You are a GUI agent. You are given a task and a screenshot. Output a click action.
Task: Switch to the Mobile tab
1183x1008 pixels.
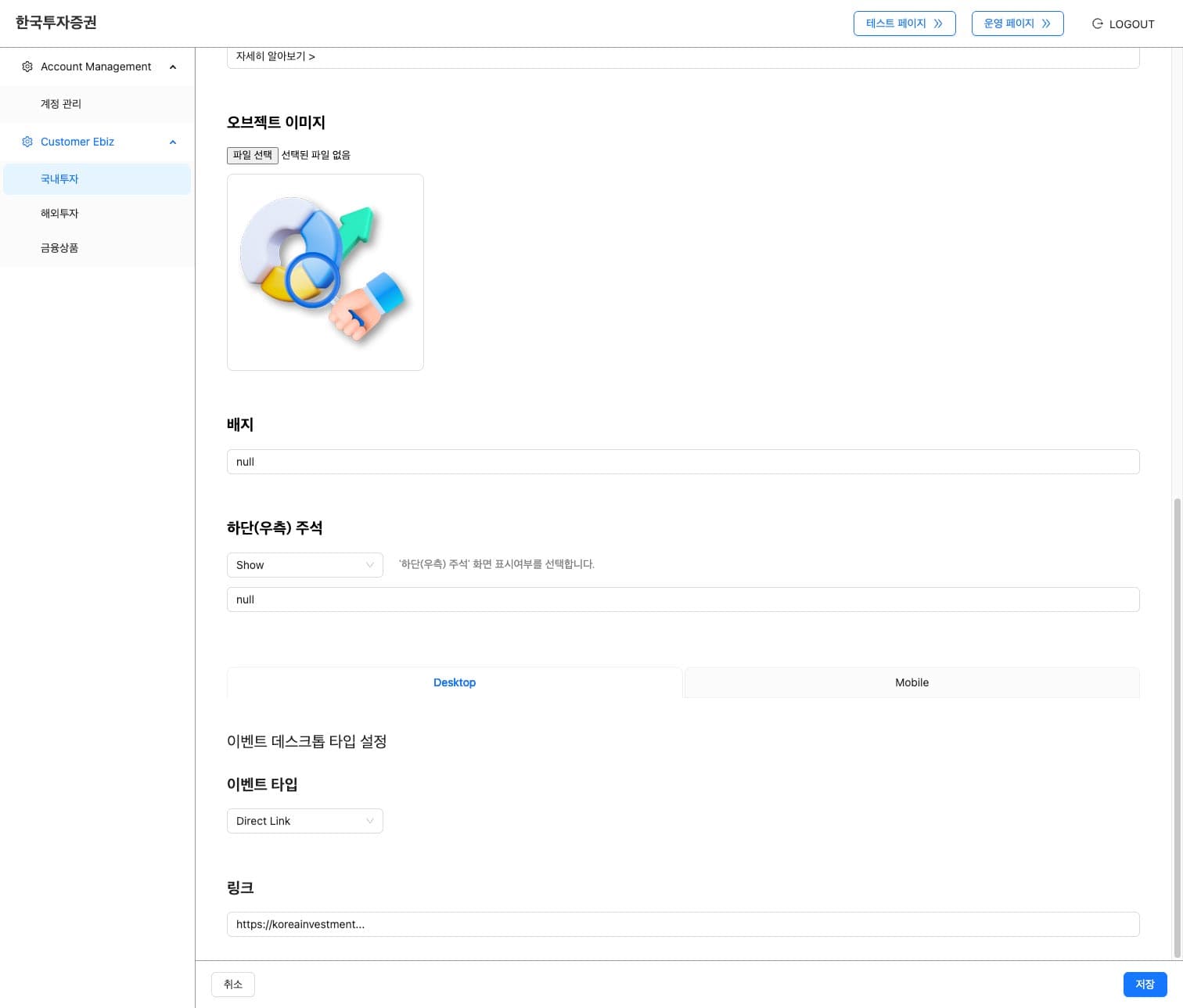coord(912,682)
